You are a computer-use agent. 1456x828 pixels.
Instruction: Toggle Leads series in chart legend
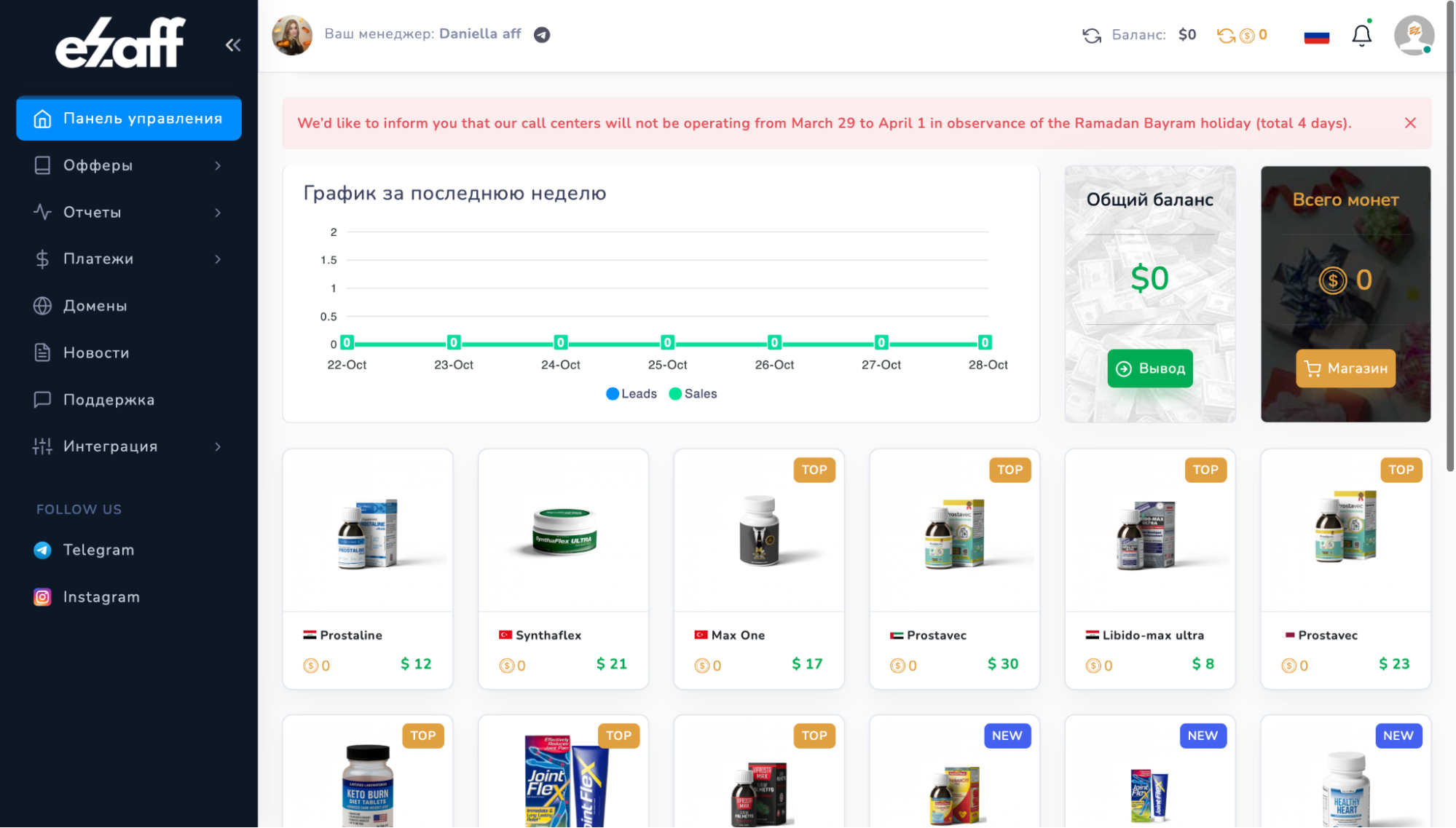[x=631, y=394]
